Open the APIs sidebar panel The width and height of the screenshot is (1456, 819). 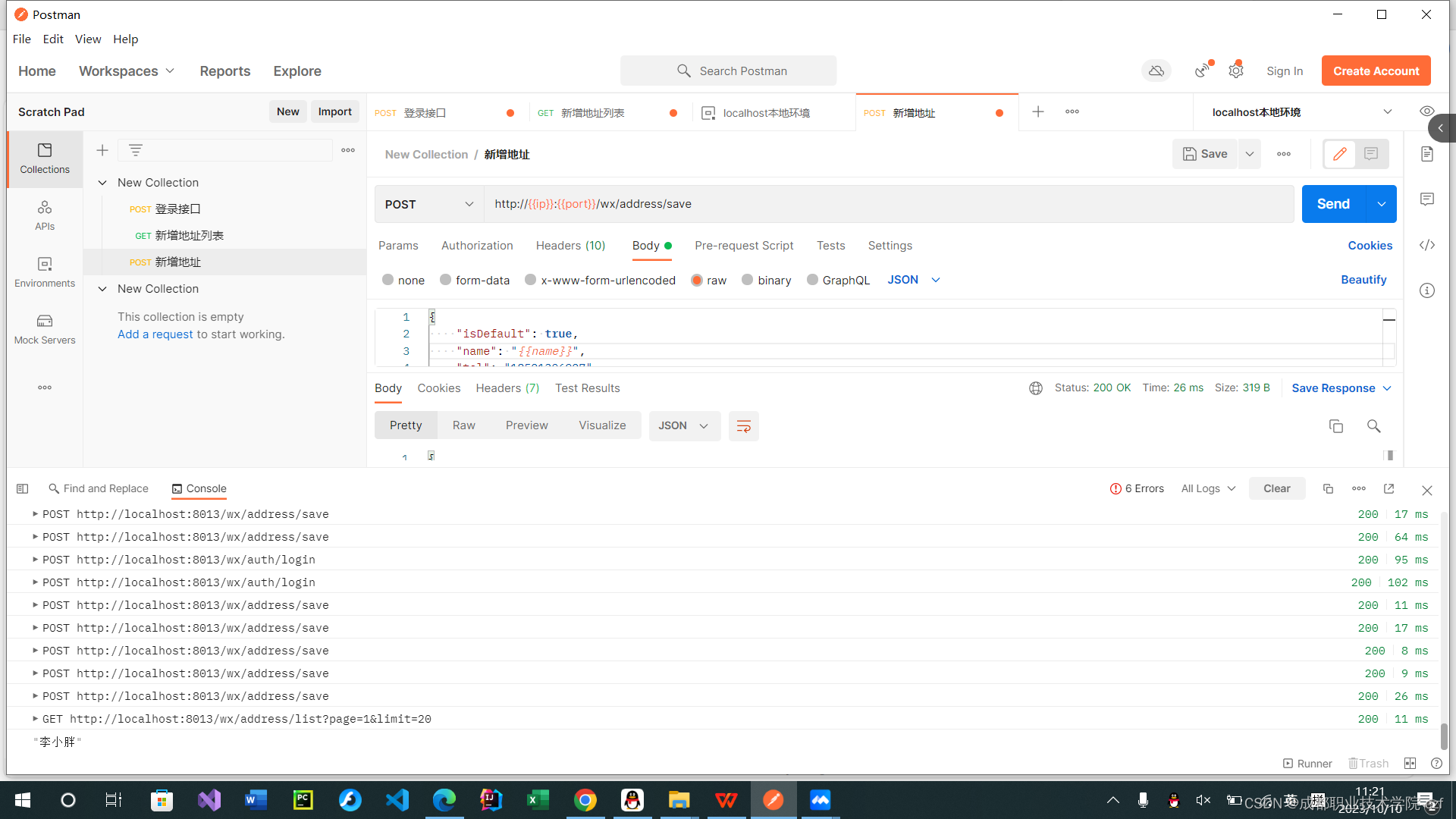[x=45, y=215]
